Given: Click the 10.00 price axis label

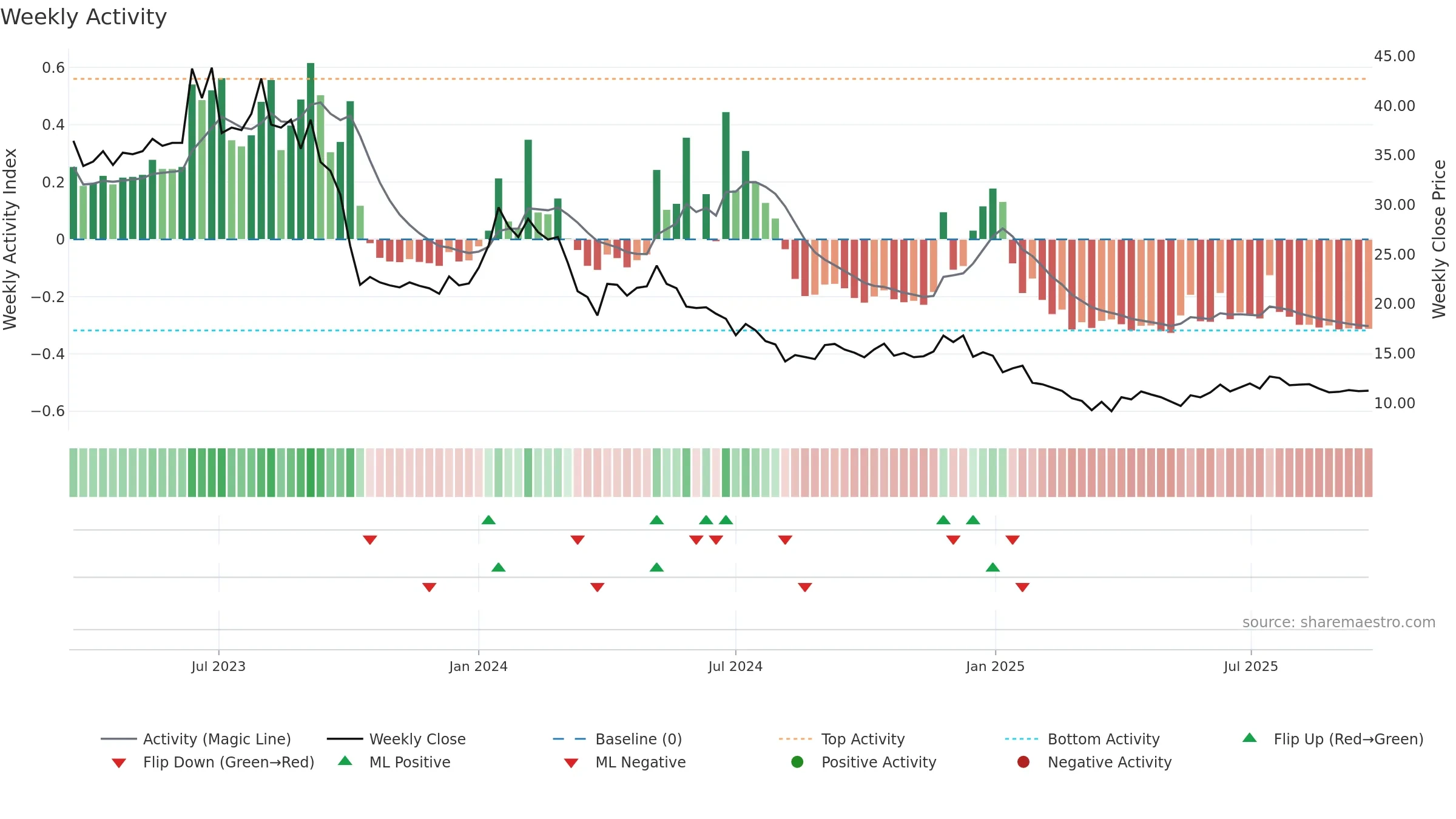Looking at the screenshot, I should pyautogui.click(x=1394, y=403).
